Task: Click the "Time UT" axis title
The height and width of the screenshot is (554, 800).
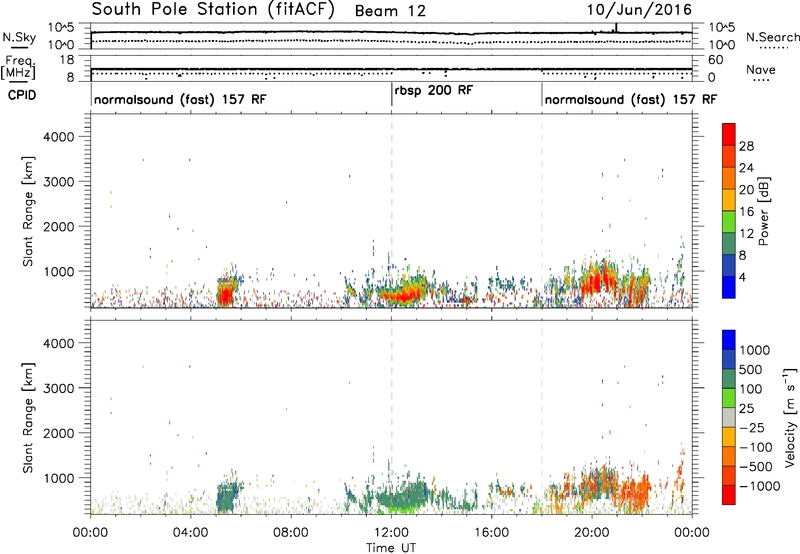Action: point(391,548)
